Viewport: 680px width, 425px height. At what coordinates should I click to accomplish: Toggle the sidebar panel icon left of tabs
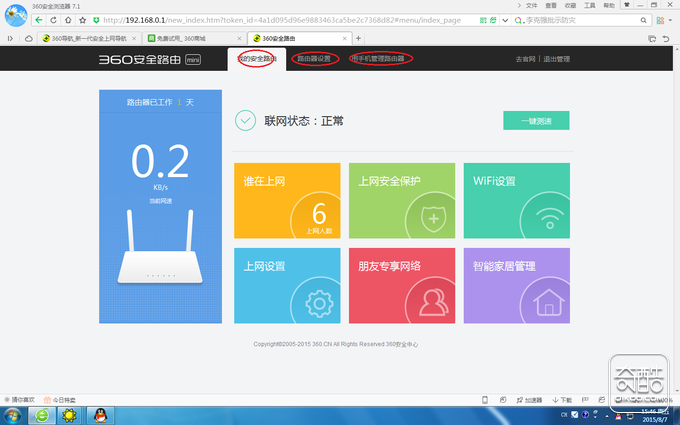click(x=10, y=39)
